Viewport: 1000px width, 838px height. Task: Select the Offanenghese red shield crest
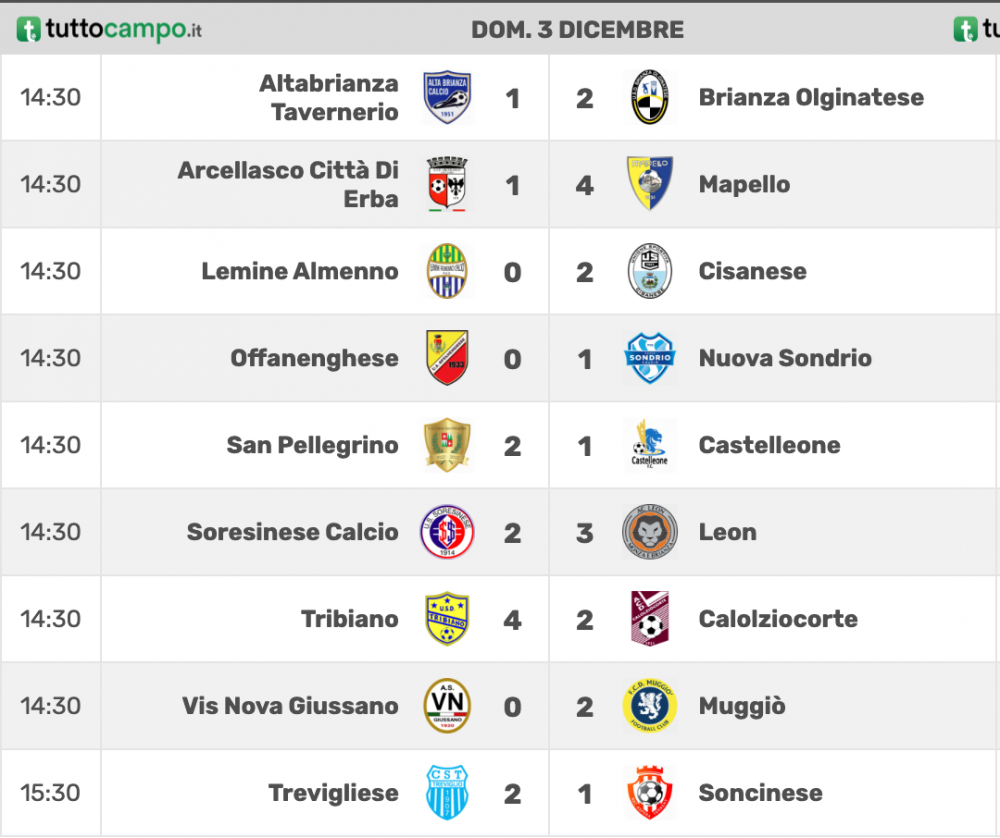click(x=447, y=358)
